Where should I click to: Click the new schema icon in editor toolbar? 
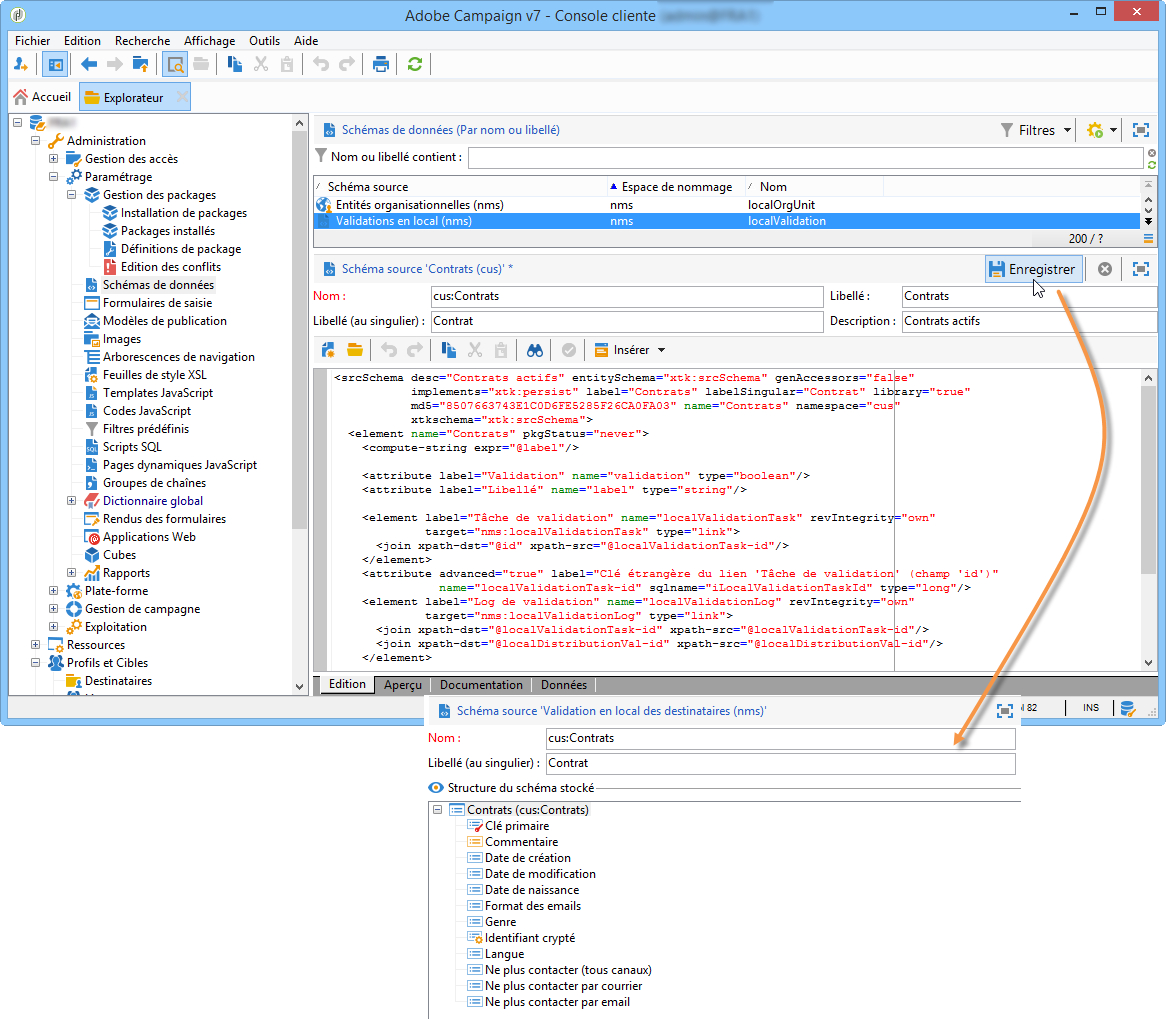click(x=328, y=350)
